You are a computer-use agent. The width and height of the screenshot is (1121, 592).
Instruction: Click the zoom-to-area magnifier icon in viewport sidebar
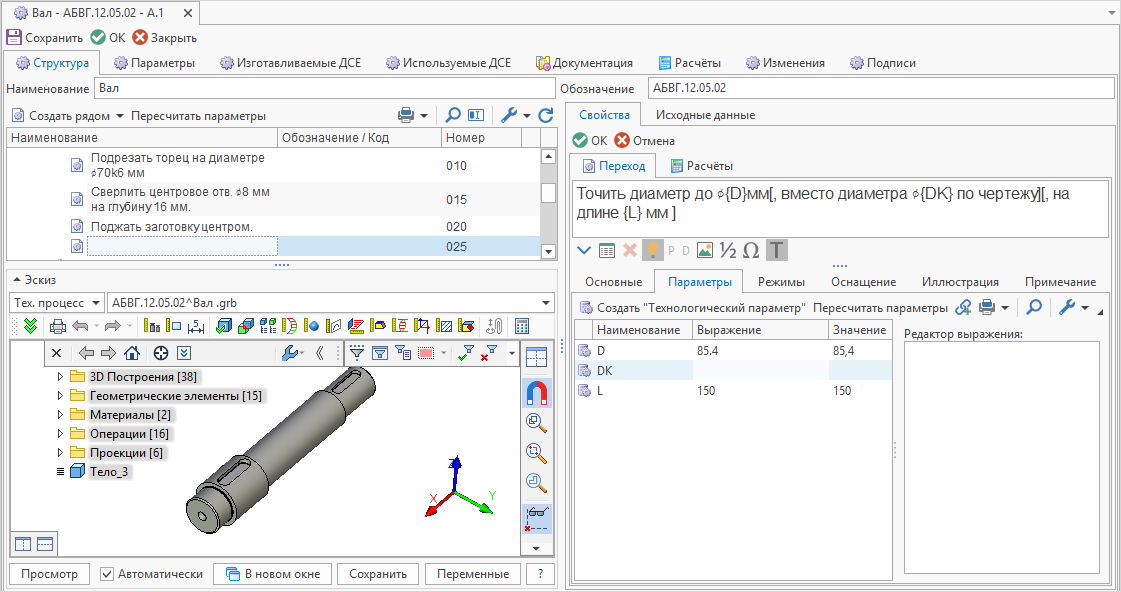pos(536,453)
